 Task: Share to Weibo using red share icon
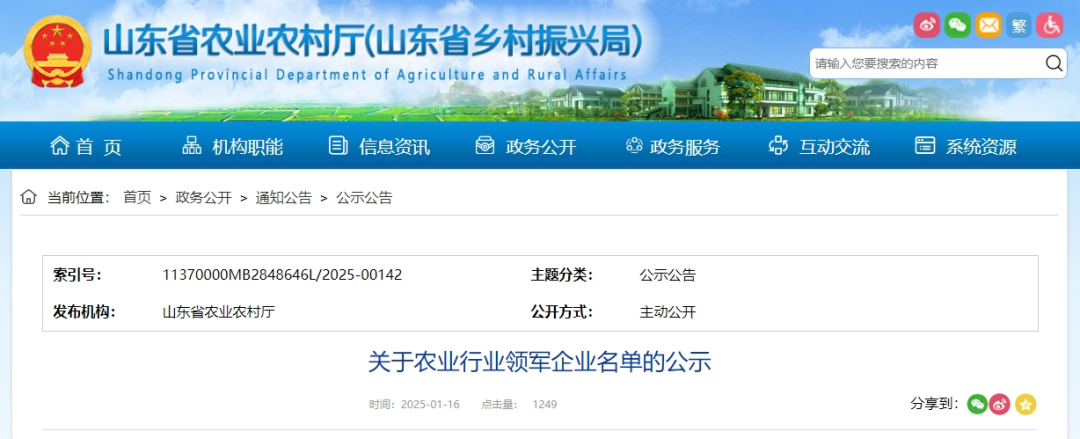click(999, 405)
